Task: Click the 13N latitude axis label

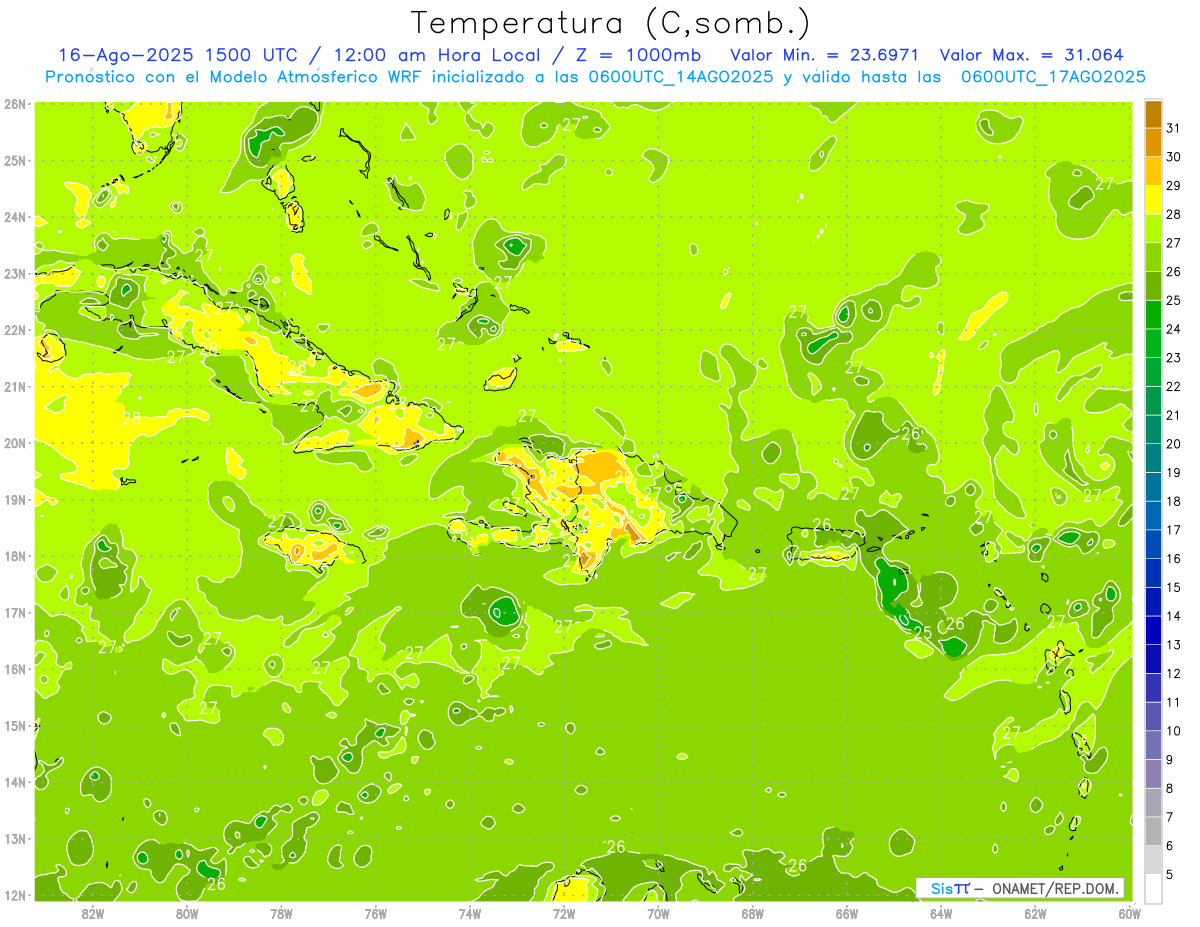Action: pos(15,839)
